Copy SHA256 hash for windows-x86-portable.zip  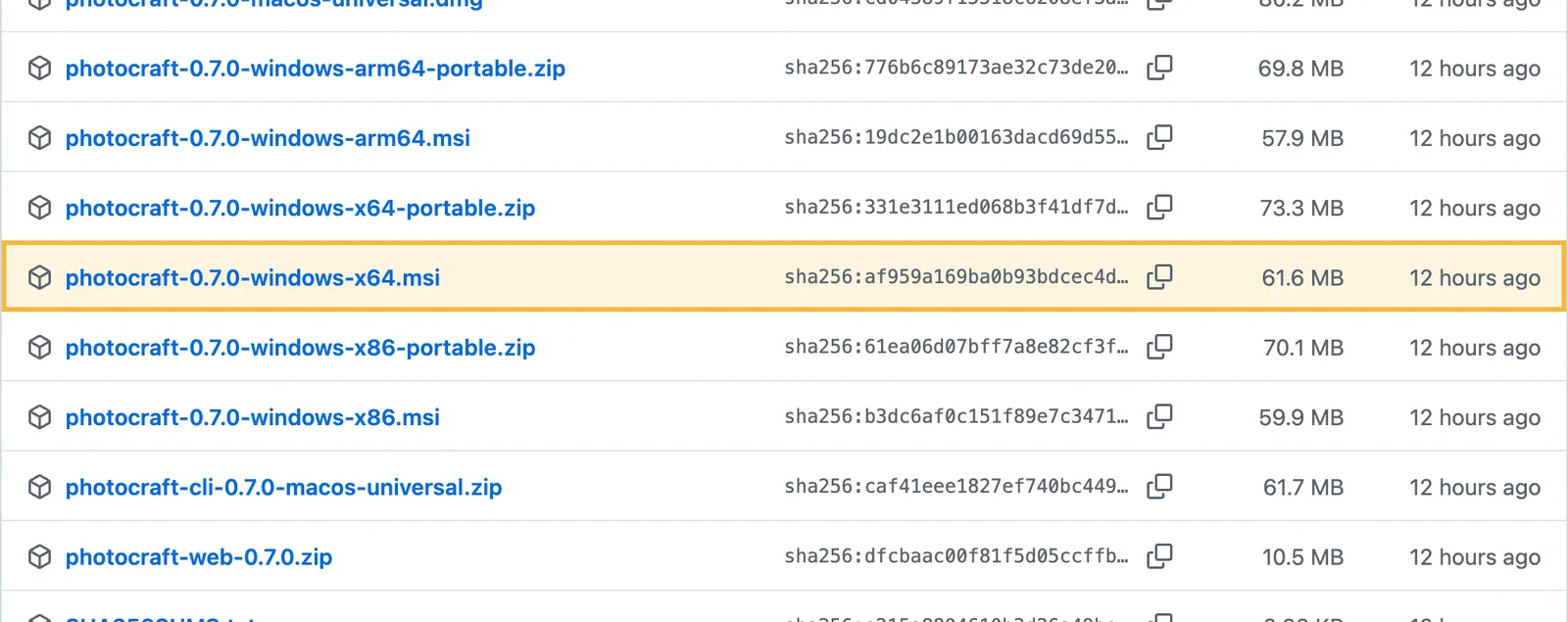click(x=1159, y=347)
